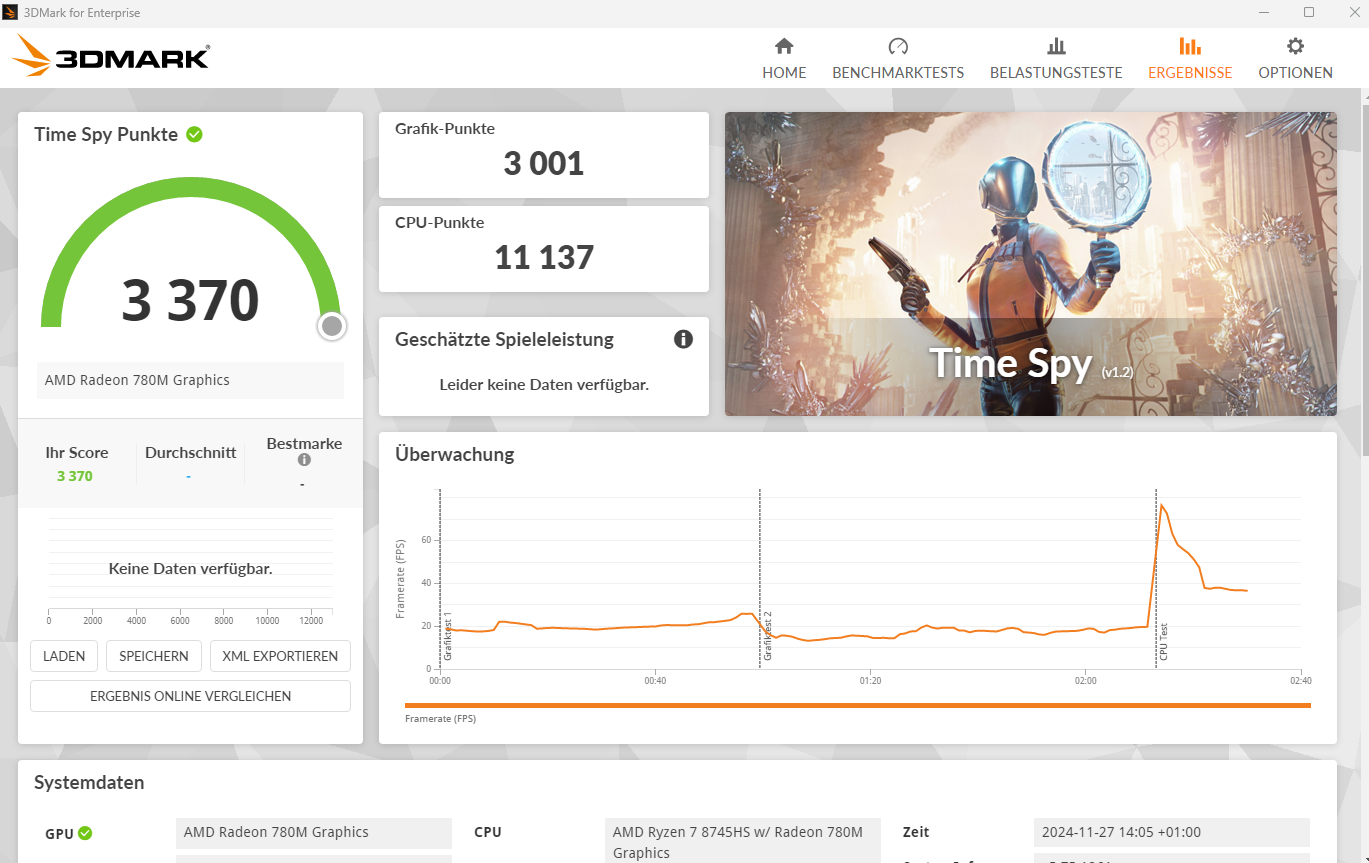Click the Durchschnitt heading
The image size is (1369, 863).
pyautogui.click(x=190, y=452)
